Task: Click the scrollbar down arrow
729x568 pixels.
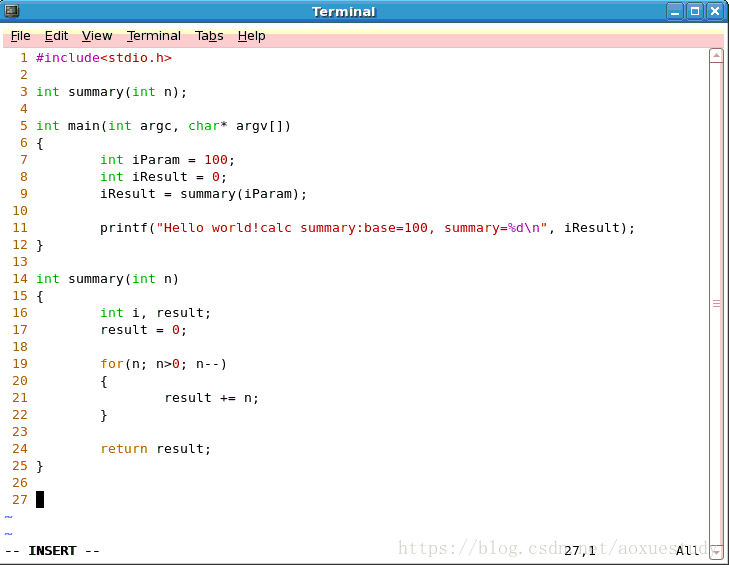Action: [716, 552]
